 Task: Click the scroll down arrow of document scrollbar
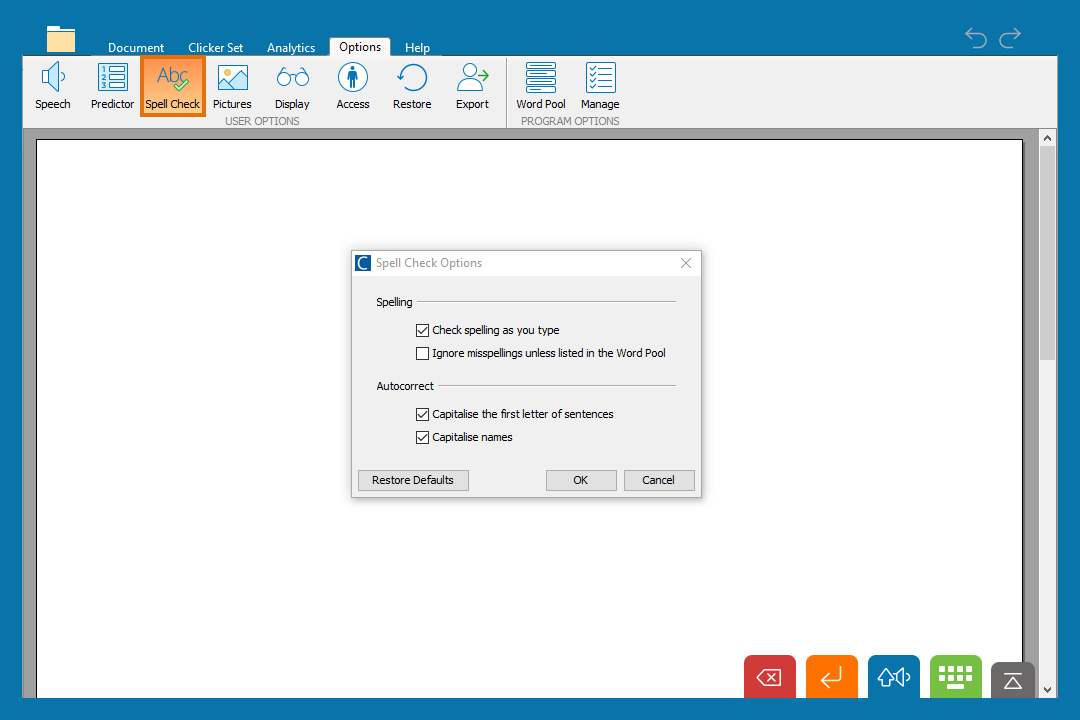point(1047,689)
